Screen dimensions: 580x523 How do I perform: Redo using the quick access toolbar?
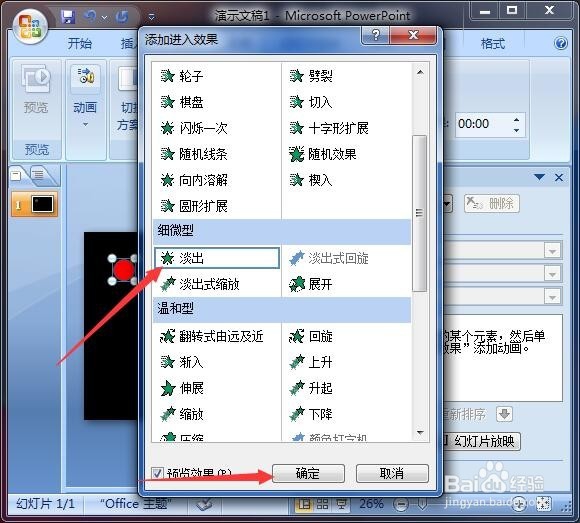[x=122, y=17]
